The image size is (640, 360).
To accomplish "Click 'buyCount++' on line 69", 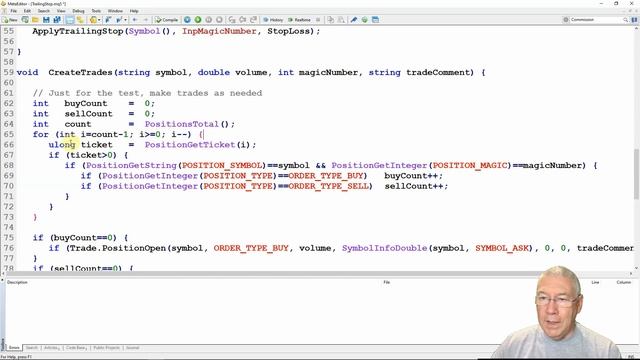I will pos(411,176).
